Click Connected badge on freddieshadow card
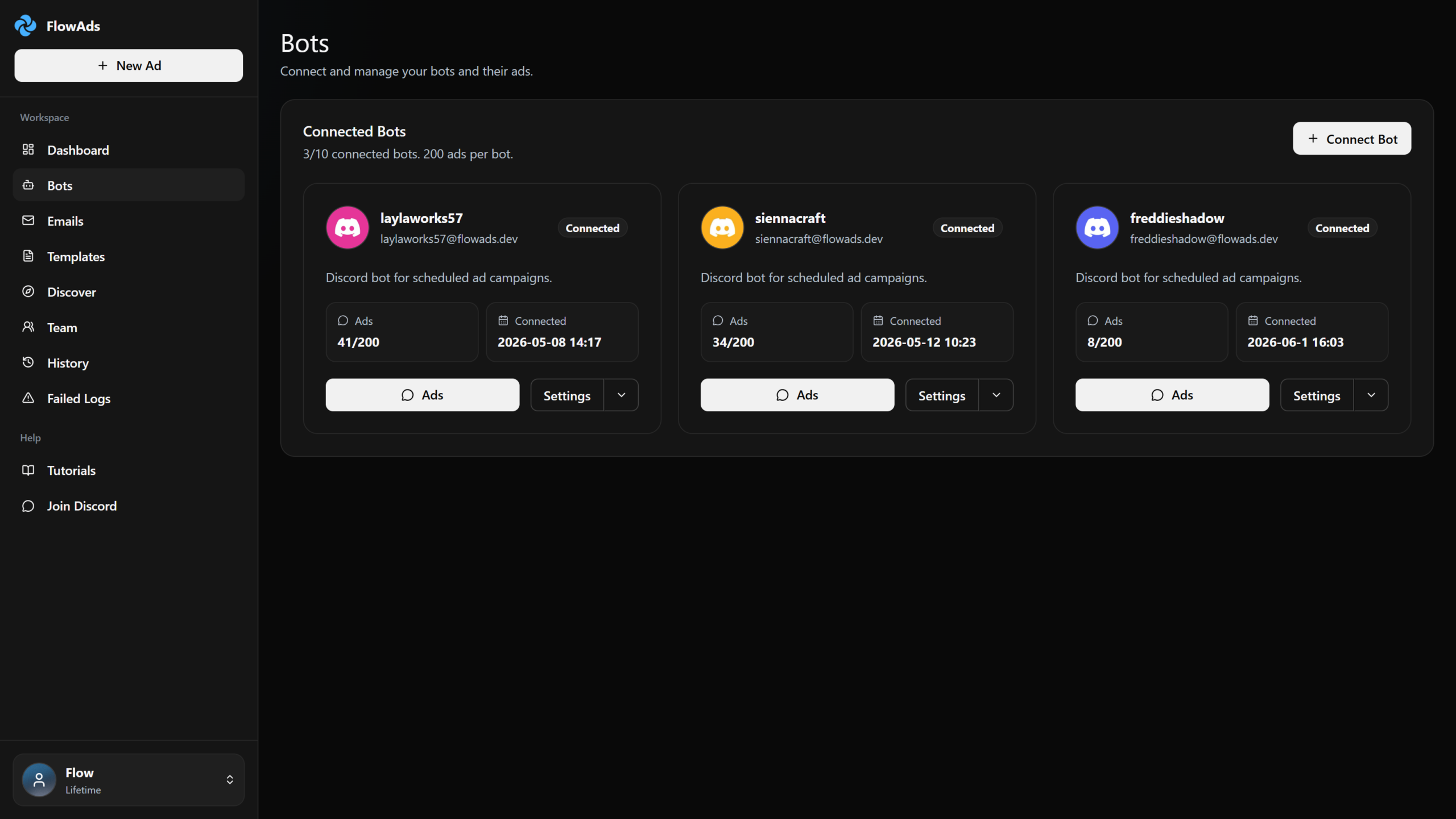This screenshot has height=819, width=1456. [x=1342, y=228]
